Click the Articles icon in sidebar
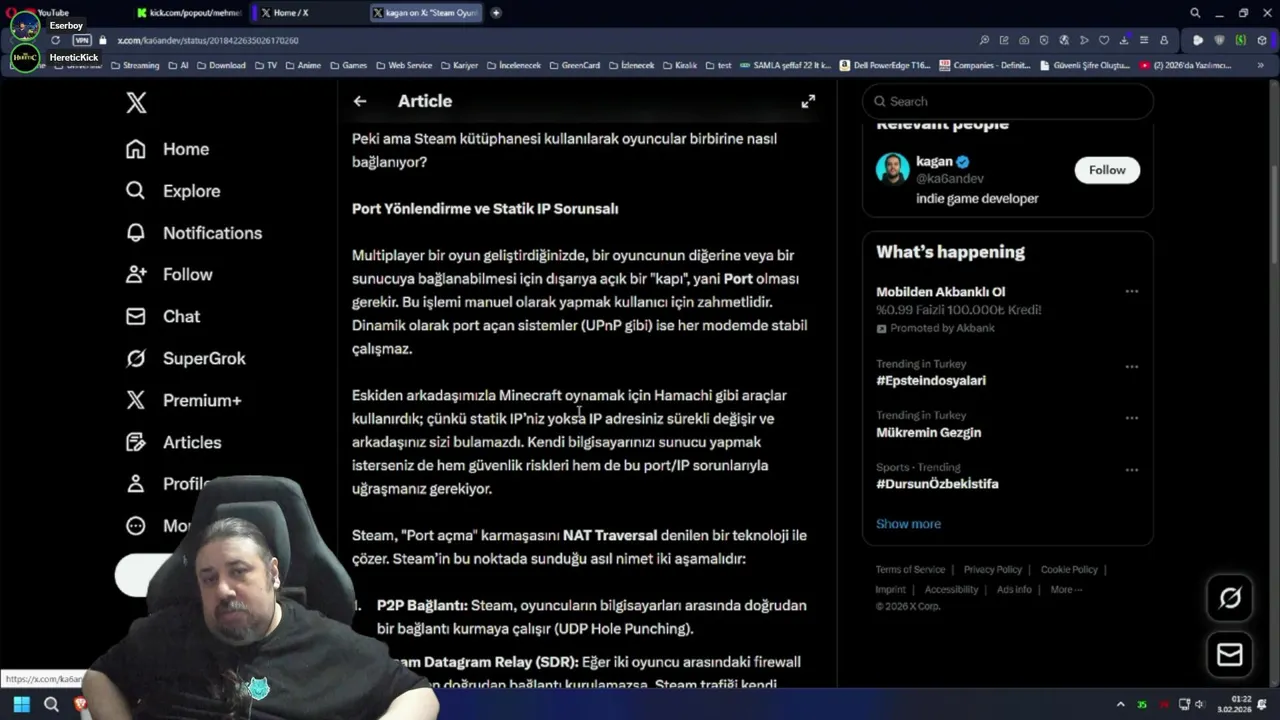 click(x=136, y=442)
